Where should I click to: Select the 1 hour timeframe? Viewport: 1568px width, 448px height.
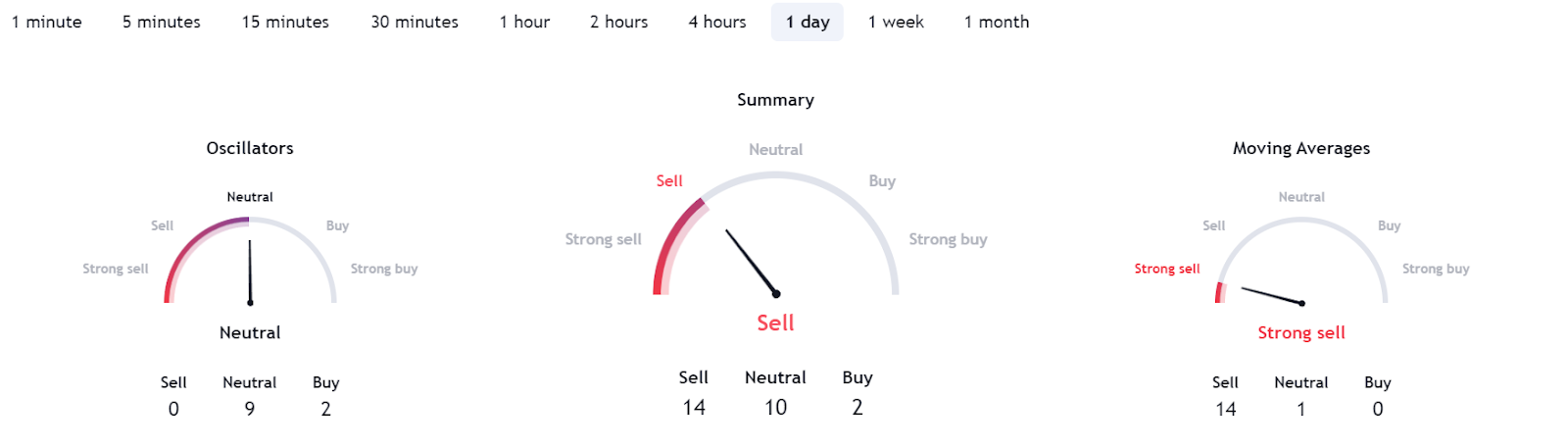[x=524, y=22]
